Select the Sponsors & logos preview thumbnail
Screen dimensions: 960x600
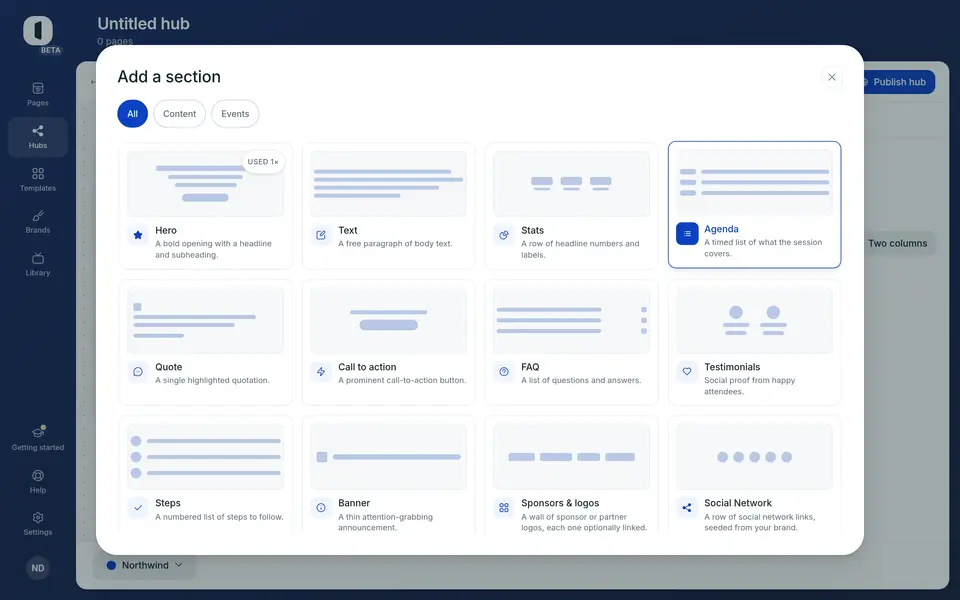coord(571,457)
